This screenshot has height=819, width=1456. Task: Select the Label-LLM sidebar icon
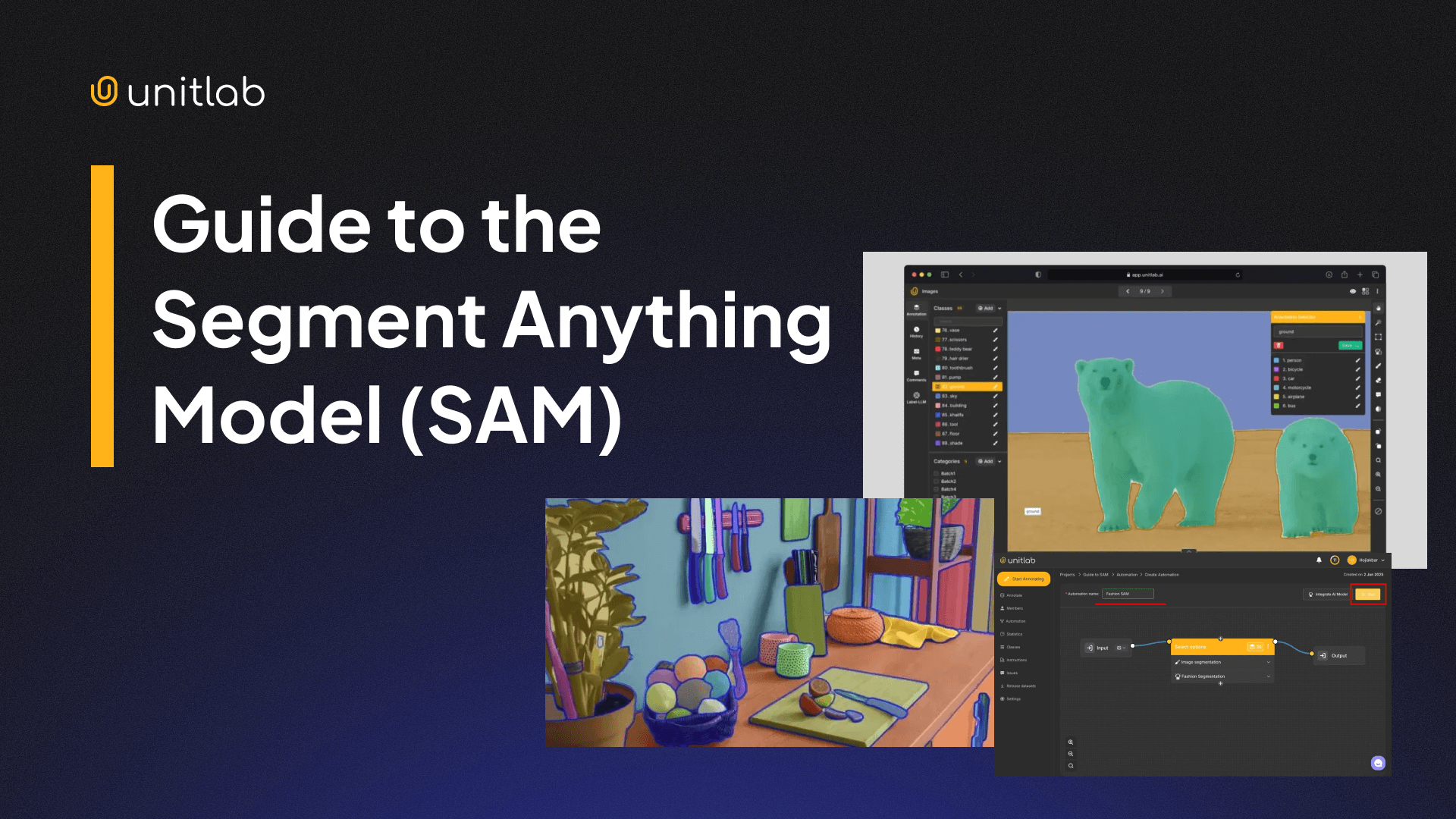click(916, 395)
